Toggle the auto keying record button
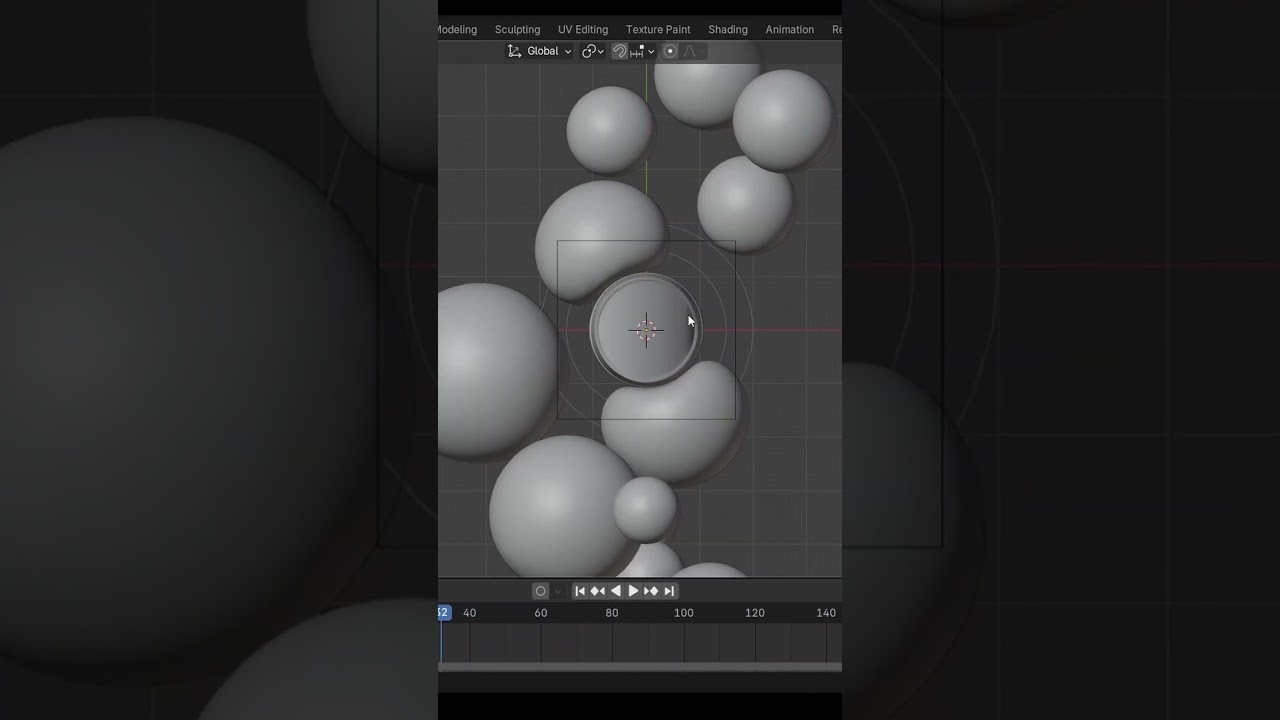 (541, 591)
